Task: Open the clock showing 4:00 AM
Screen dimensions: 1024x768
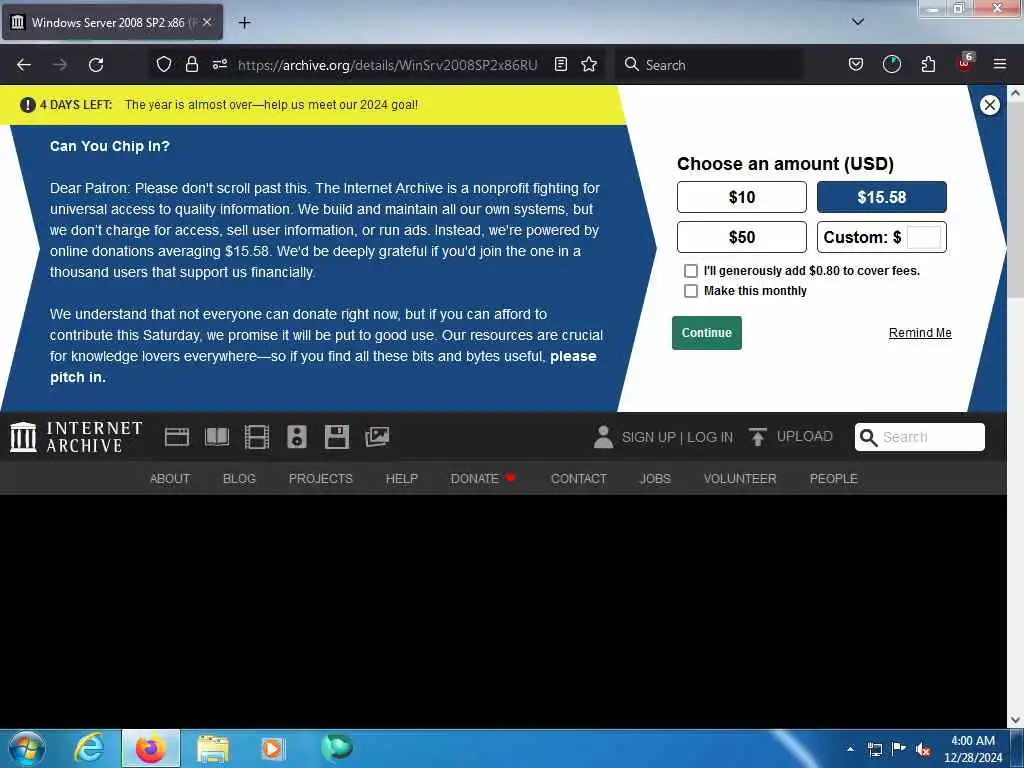Action: coord(973,749)
